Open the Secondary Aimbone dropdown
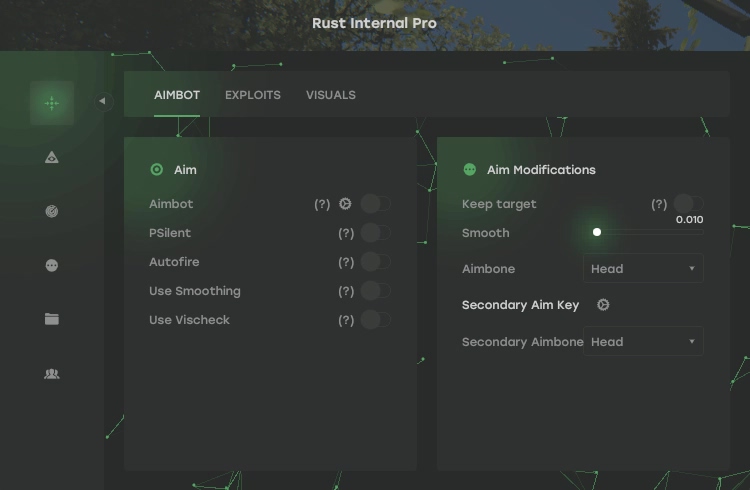750x490 pixels. [643, 342]
